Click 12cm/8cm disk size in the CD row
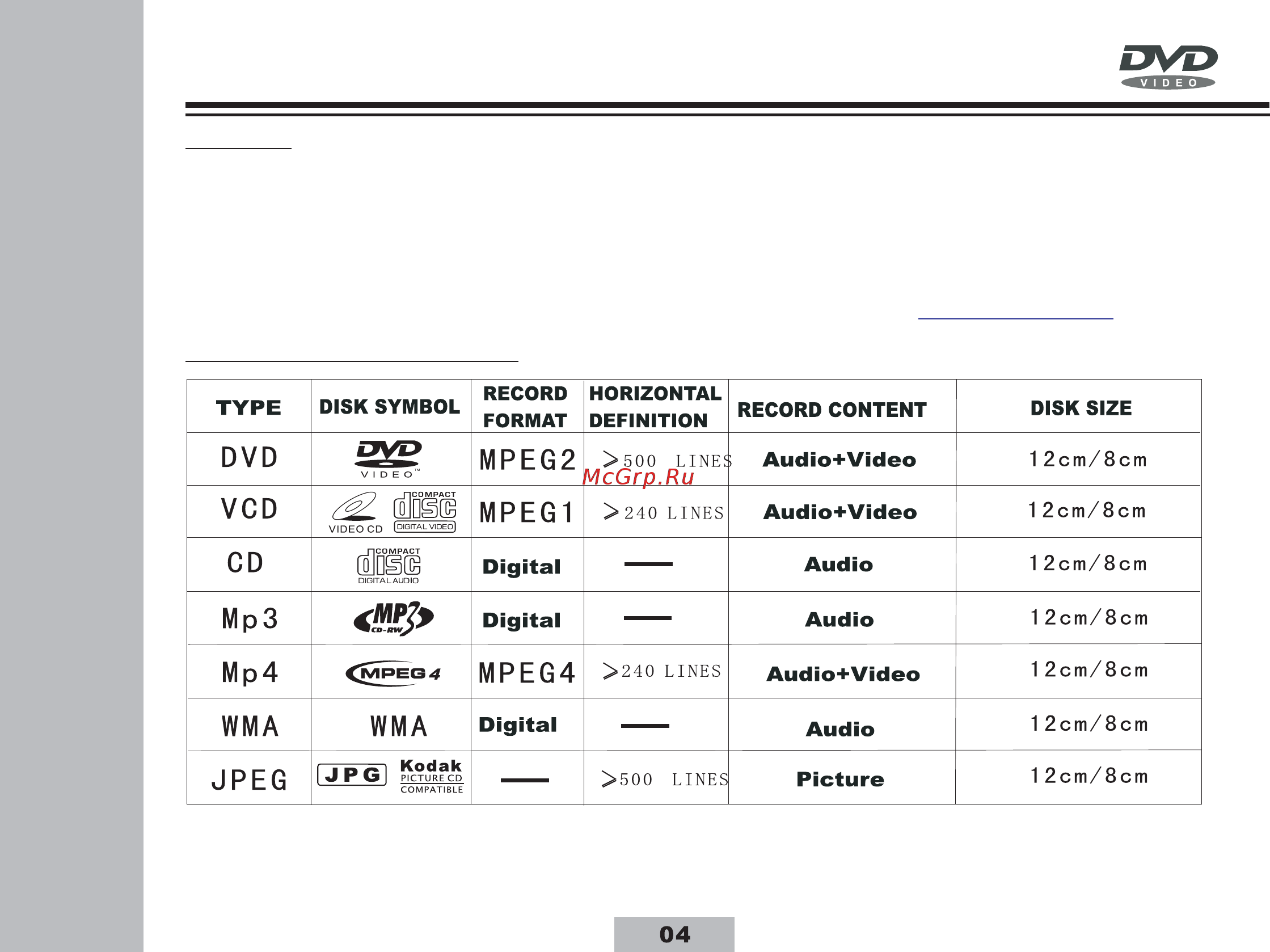The width and height of the screenshot is (1270, 952). (1088, 563)
